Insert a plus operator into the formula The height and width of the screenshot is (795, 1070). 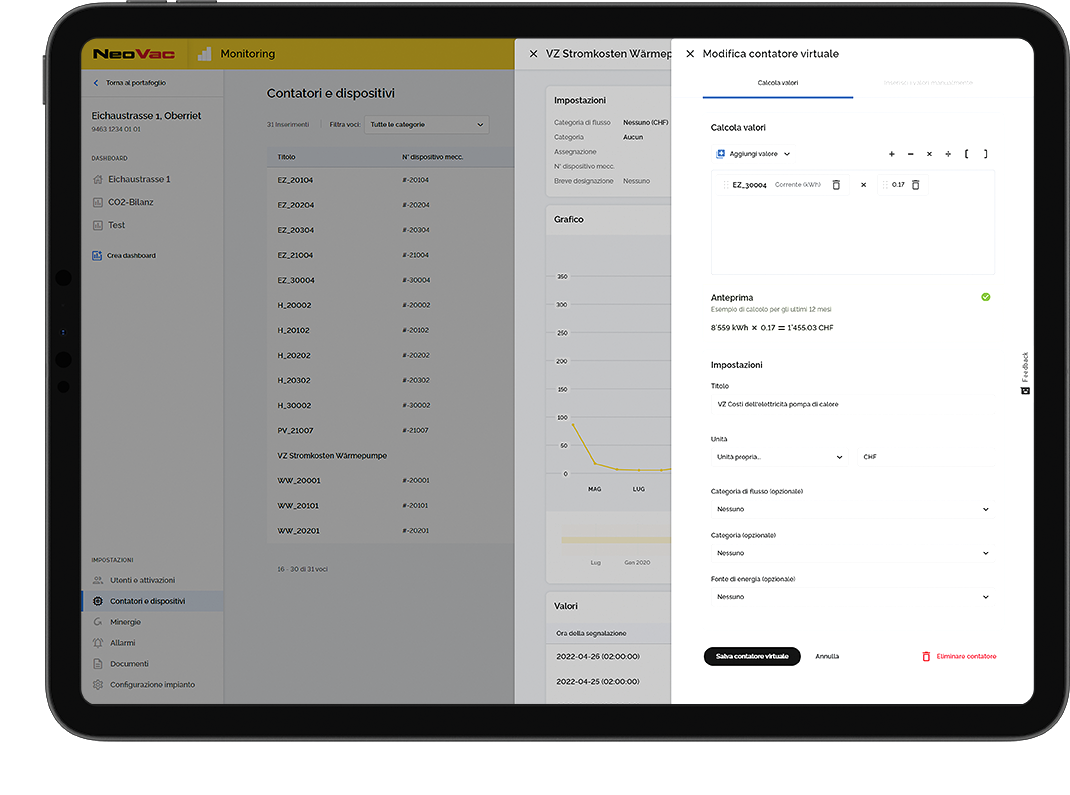coord(892,154)
